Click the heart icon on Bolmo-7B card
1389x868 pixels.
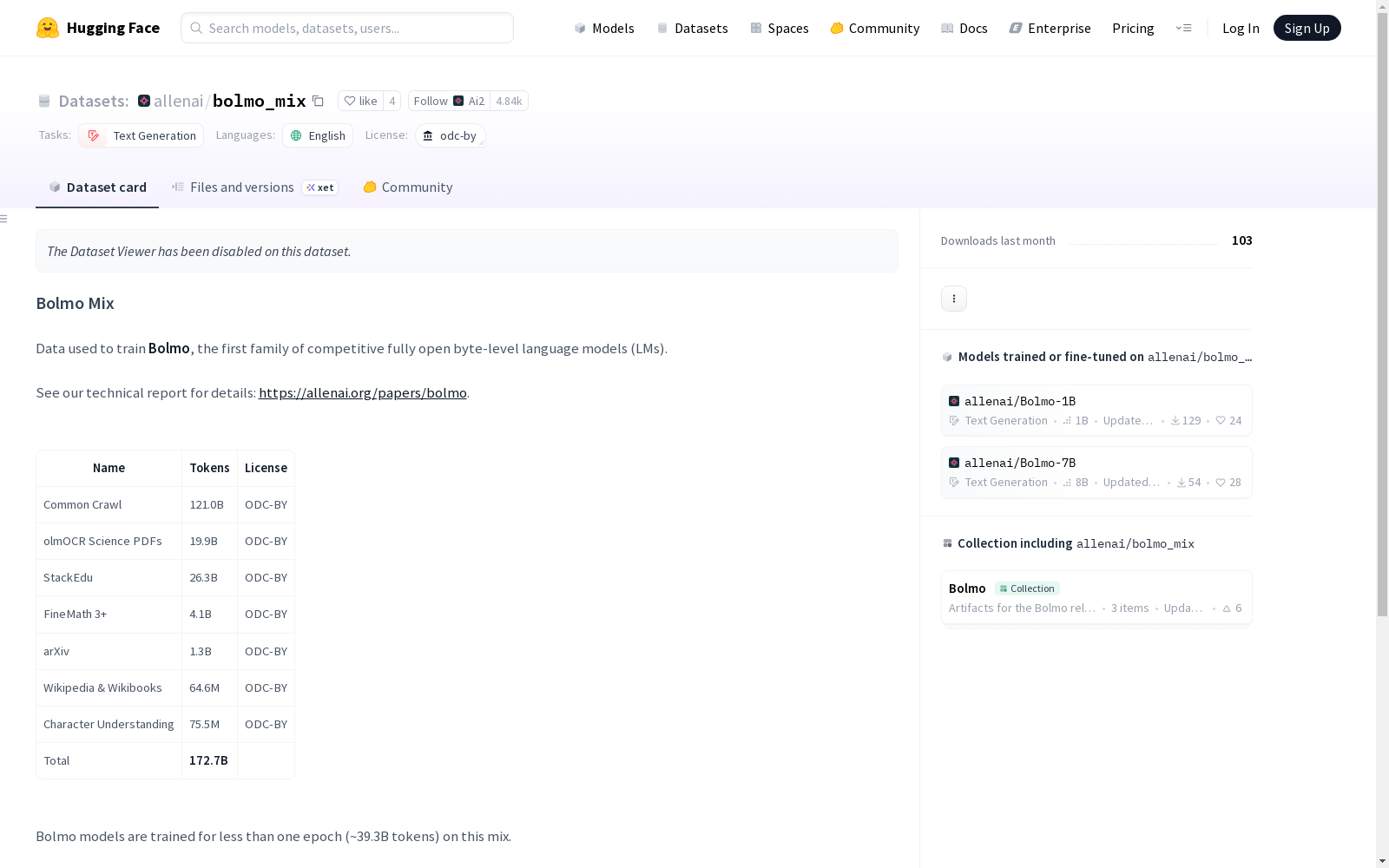(x=1221, y=482)
